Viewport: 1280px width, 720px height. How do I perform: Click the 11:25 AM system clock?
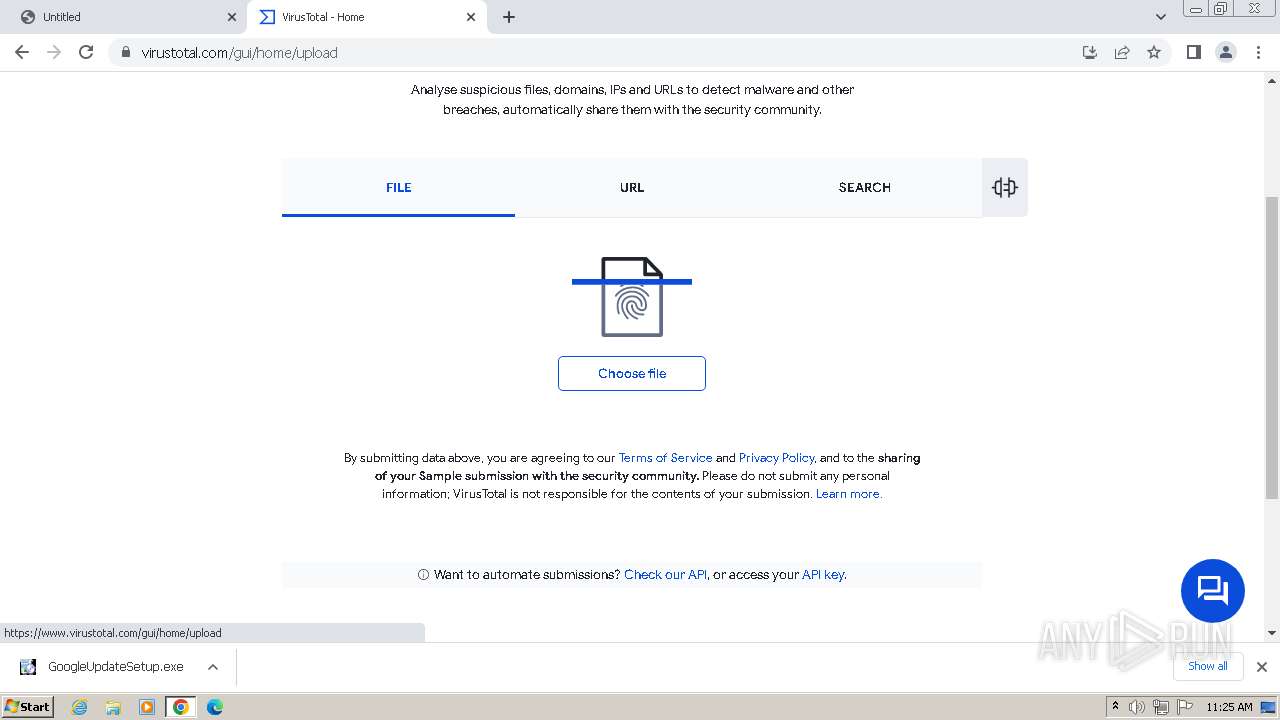click(x=1229, y=707)
